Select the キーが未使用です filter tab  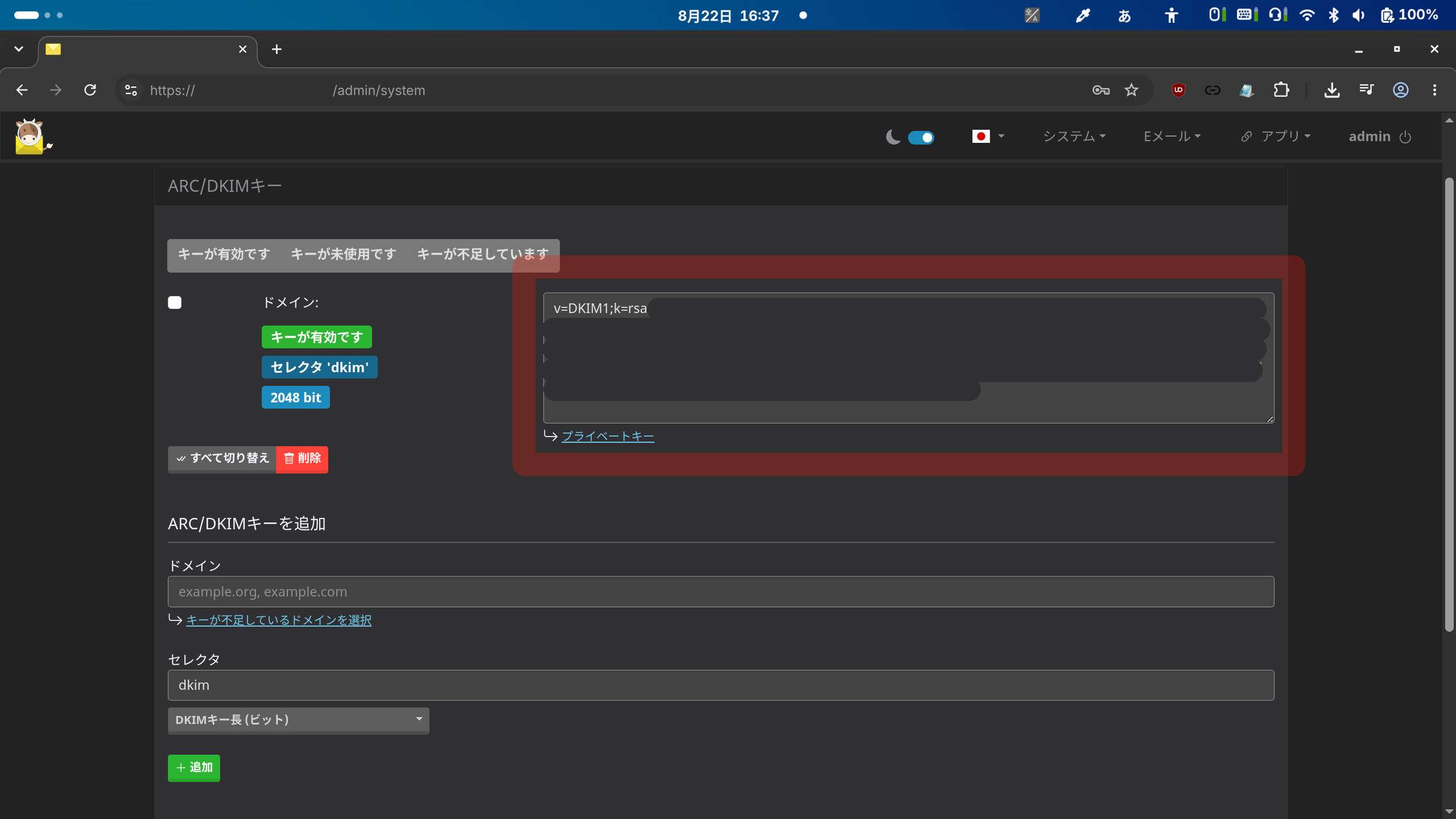(343, 254)
